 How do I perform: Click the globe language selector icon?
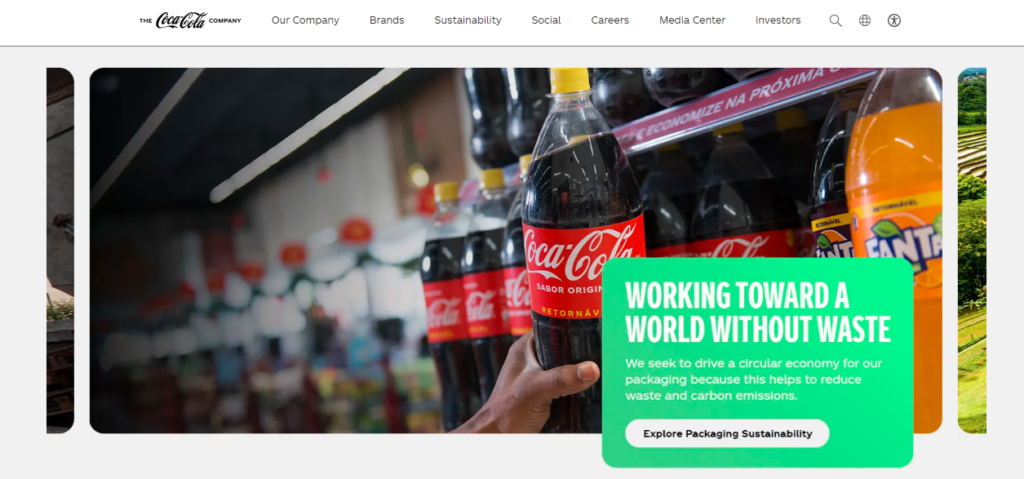pos(865,20)
